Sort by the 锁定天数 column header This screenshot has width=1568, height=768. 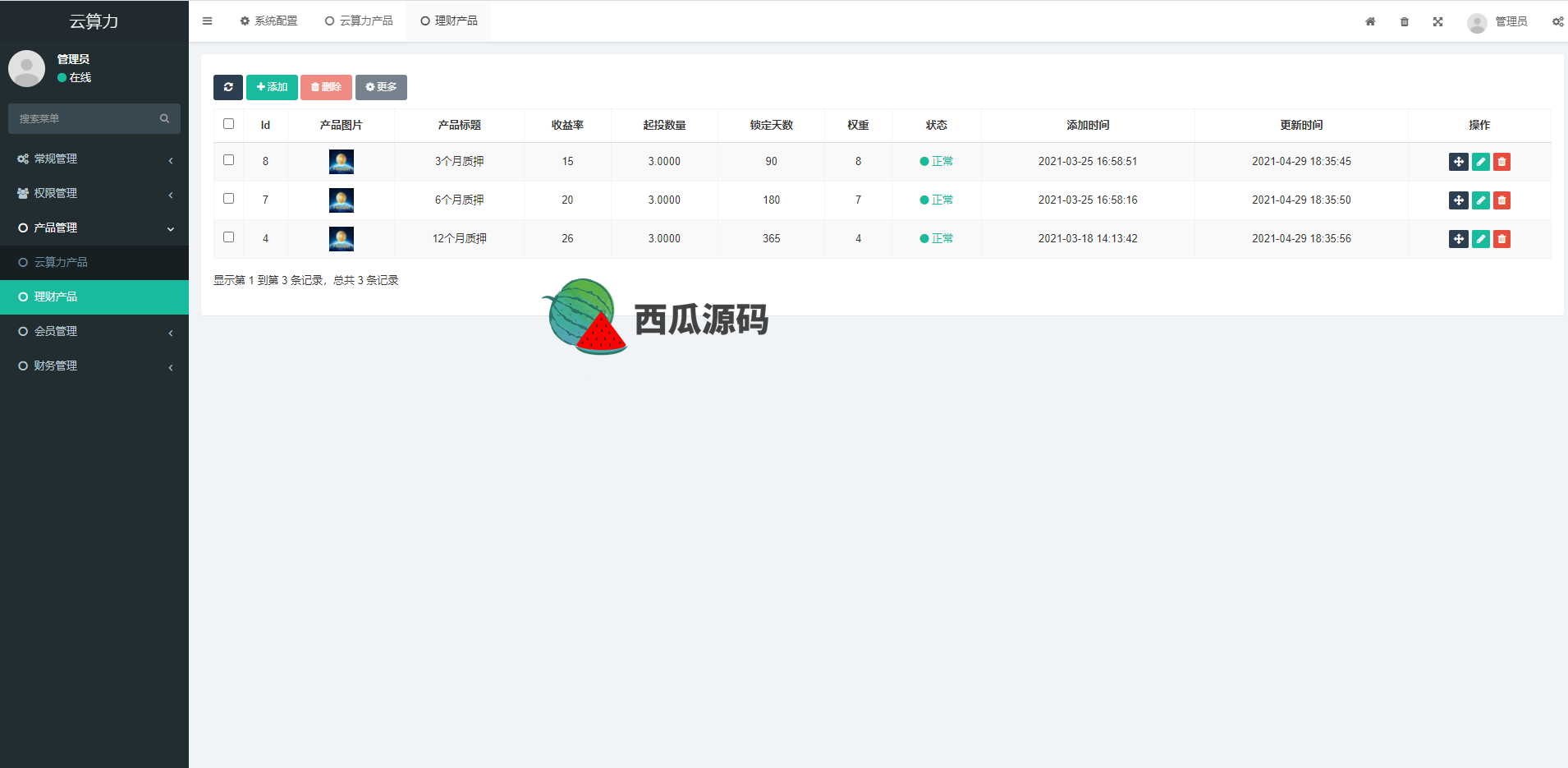771,125
